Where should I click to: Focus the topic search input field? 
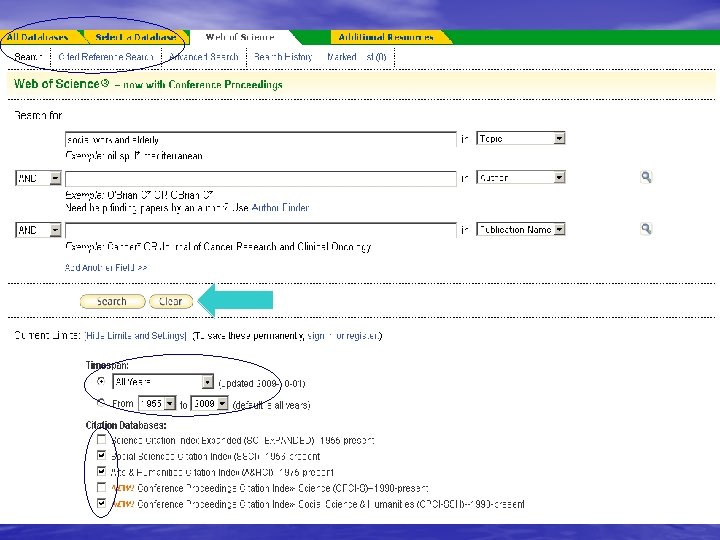tap(260, 140)
